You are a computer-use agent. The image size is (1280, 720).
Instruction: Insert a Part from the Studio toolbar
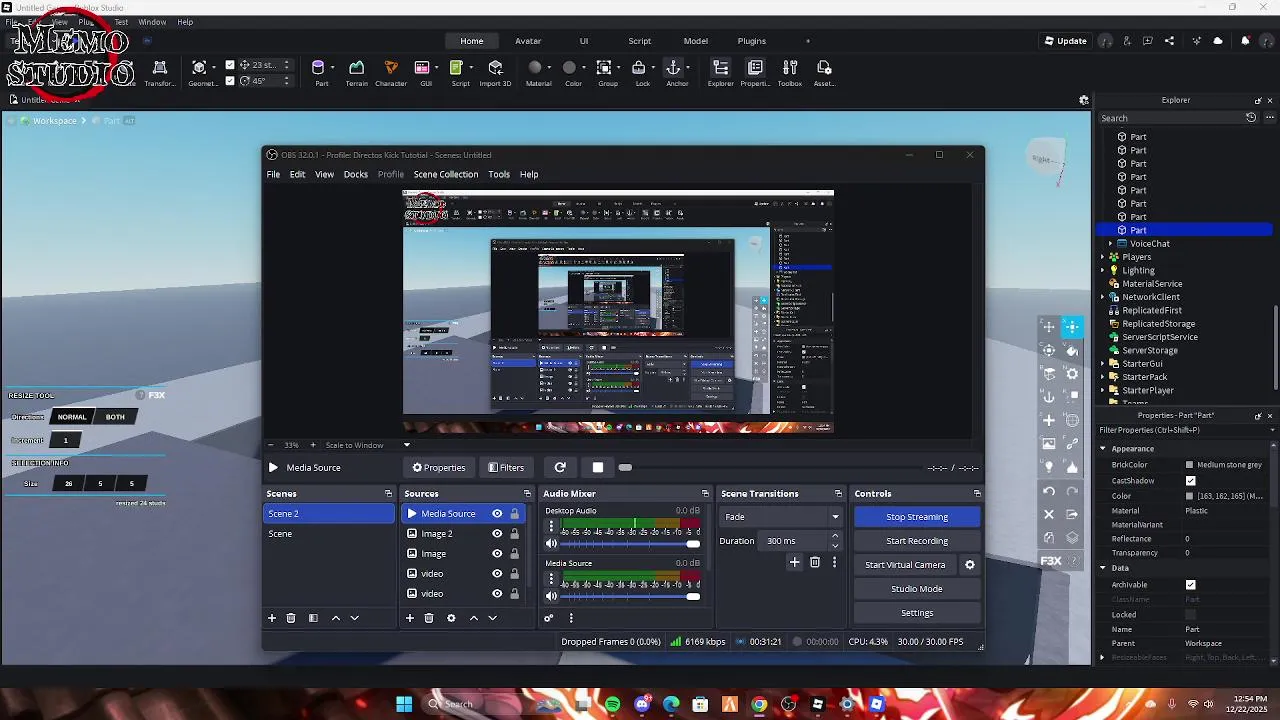[x=319, y=72]
